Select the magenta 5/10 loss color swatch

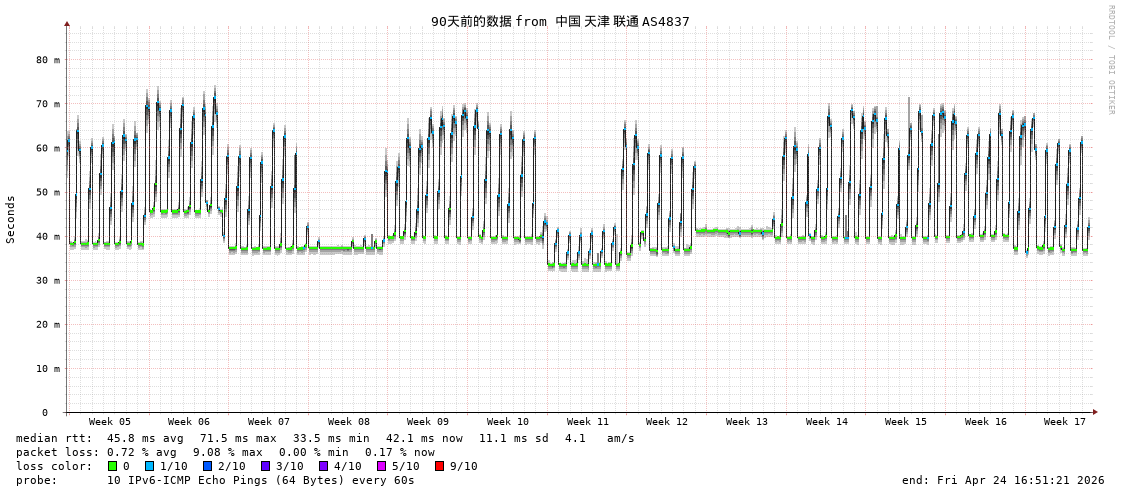tap(382, 466)
